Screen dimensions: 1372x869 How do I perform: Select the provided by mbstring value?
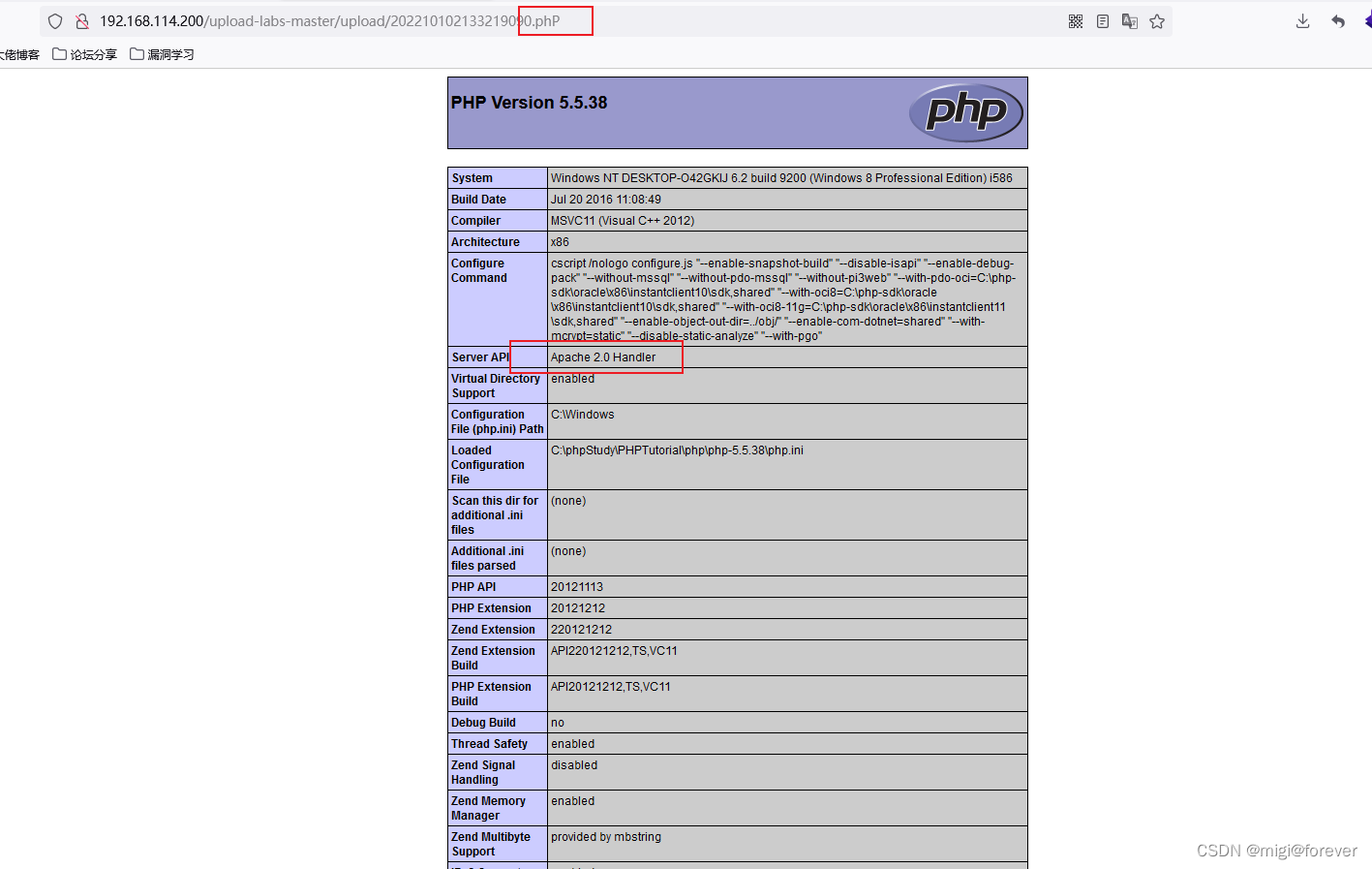pyautogui.click(x=606, y=837)
